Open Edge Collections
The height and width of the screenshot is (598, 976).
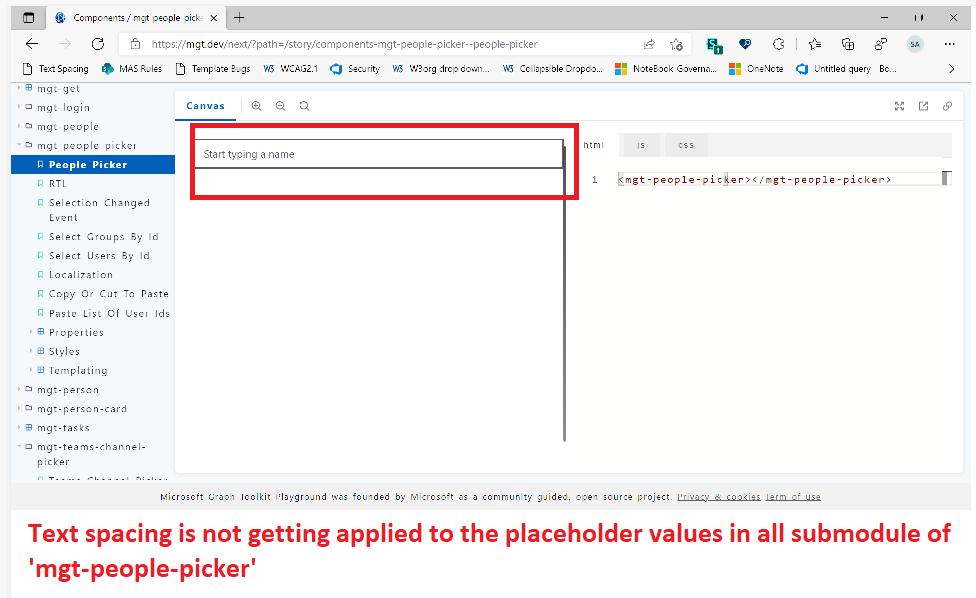click(847, 44)
